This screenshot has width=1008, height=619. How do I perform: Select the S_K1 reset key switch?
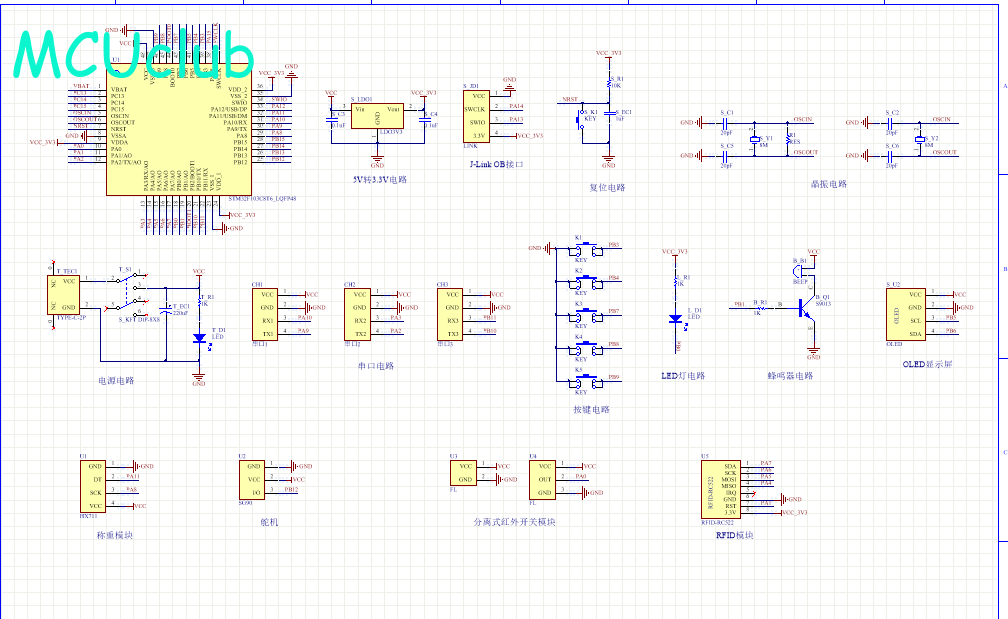(x=581, y=119)
